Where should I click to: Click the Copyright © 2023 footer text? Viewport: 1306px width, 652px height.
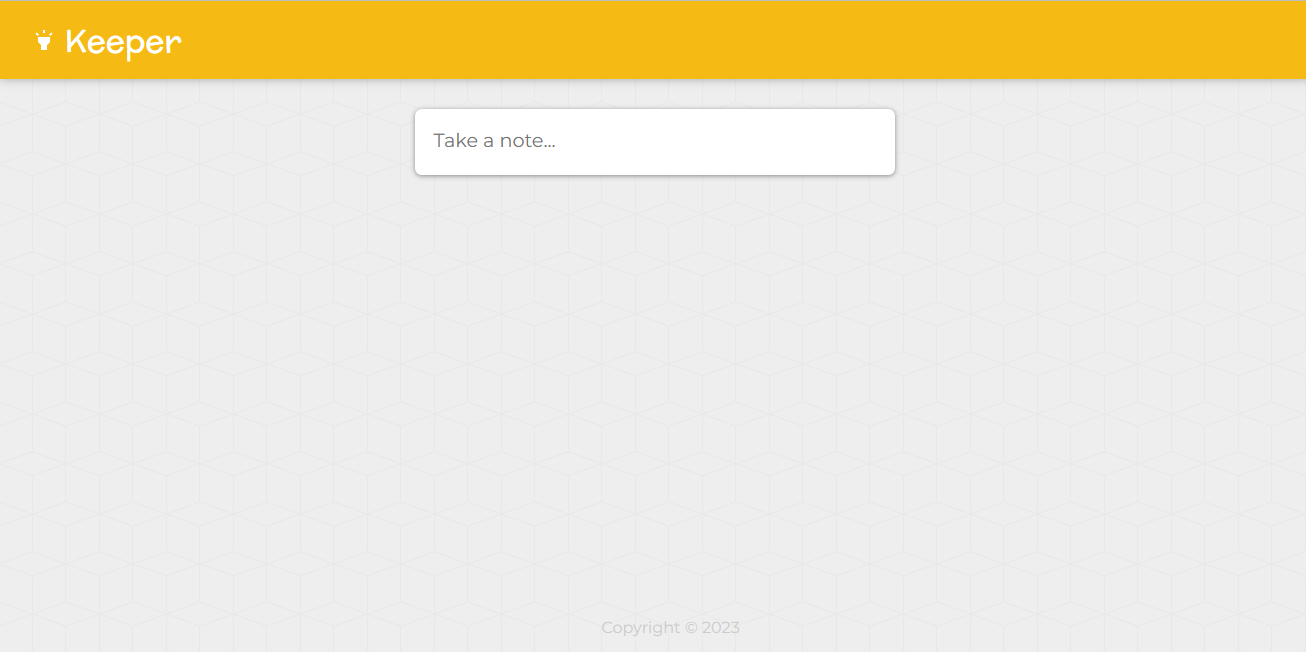(670, 628)
